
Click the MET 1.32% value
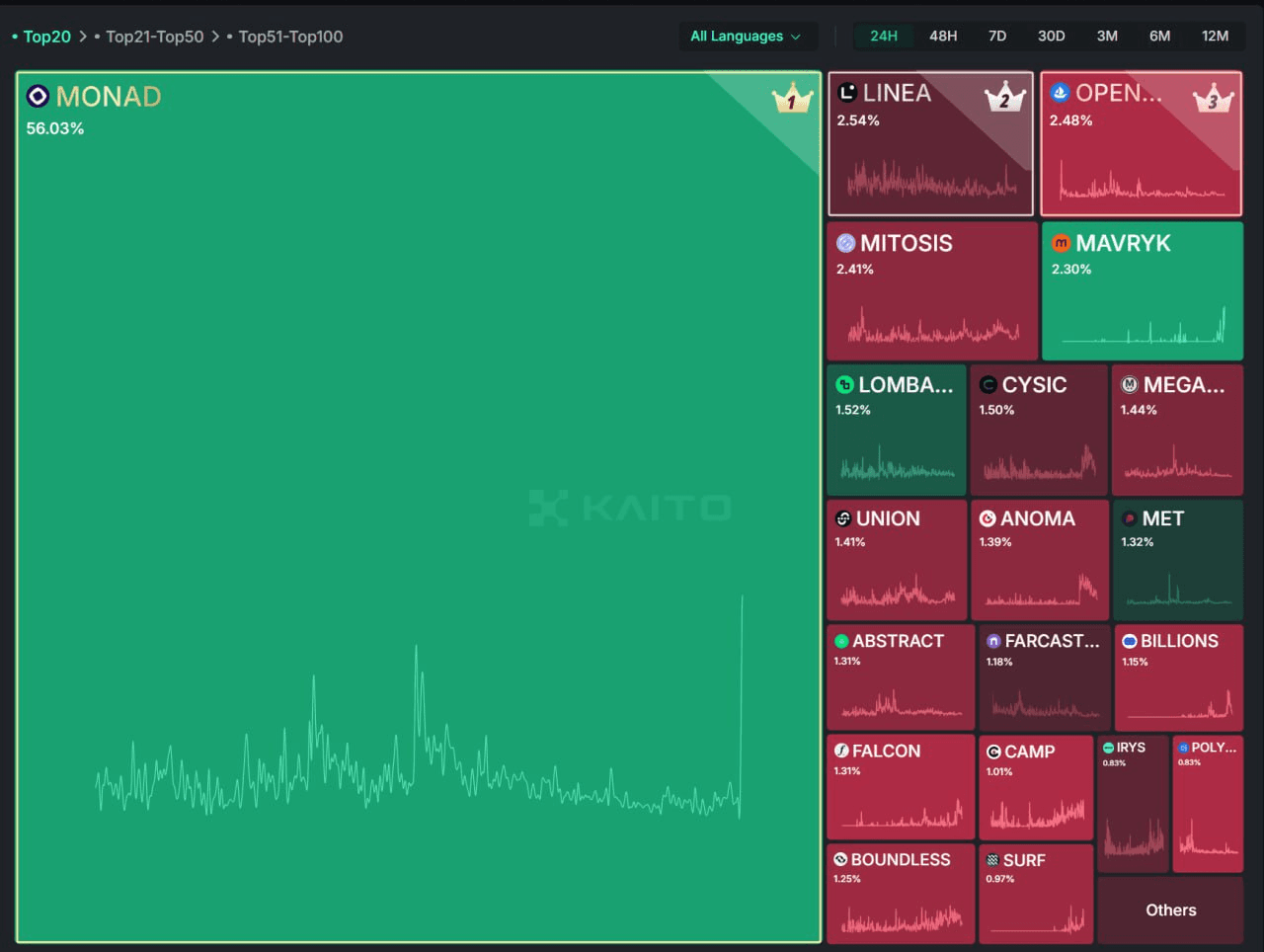point(1138,542)
